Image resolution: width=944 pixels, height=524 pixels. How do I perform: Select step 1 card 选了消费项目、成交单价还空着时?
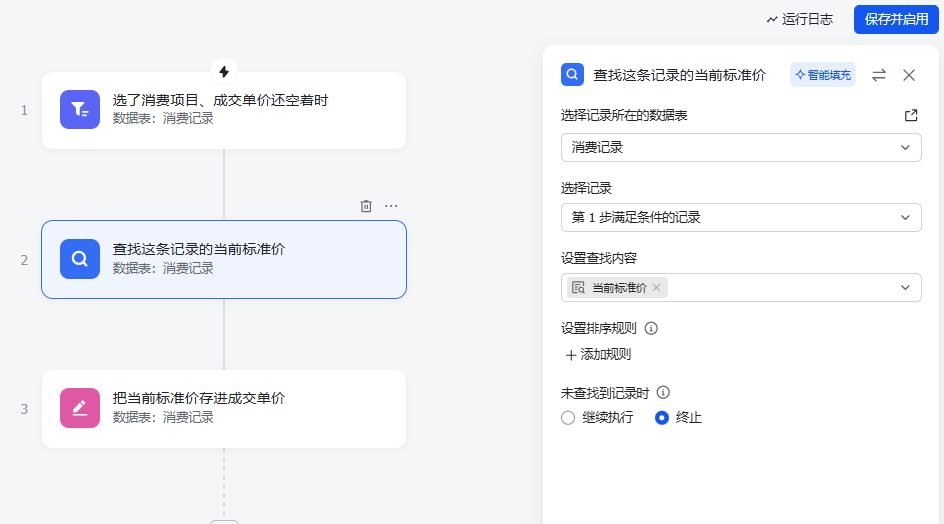pyautogui.click(x=224, y=110)
